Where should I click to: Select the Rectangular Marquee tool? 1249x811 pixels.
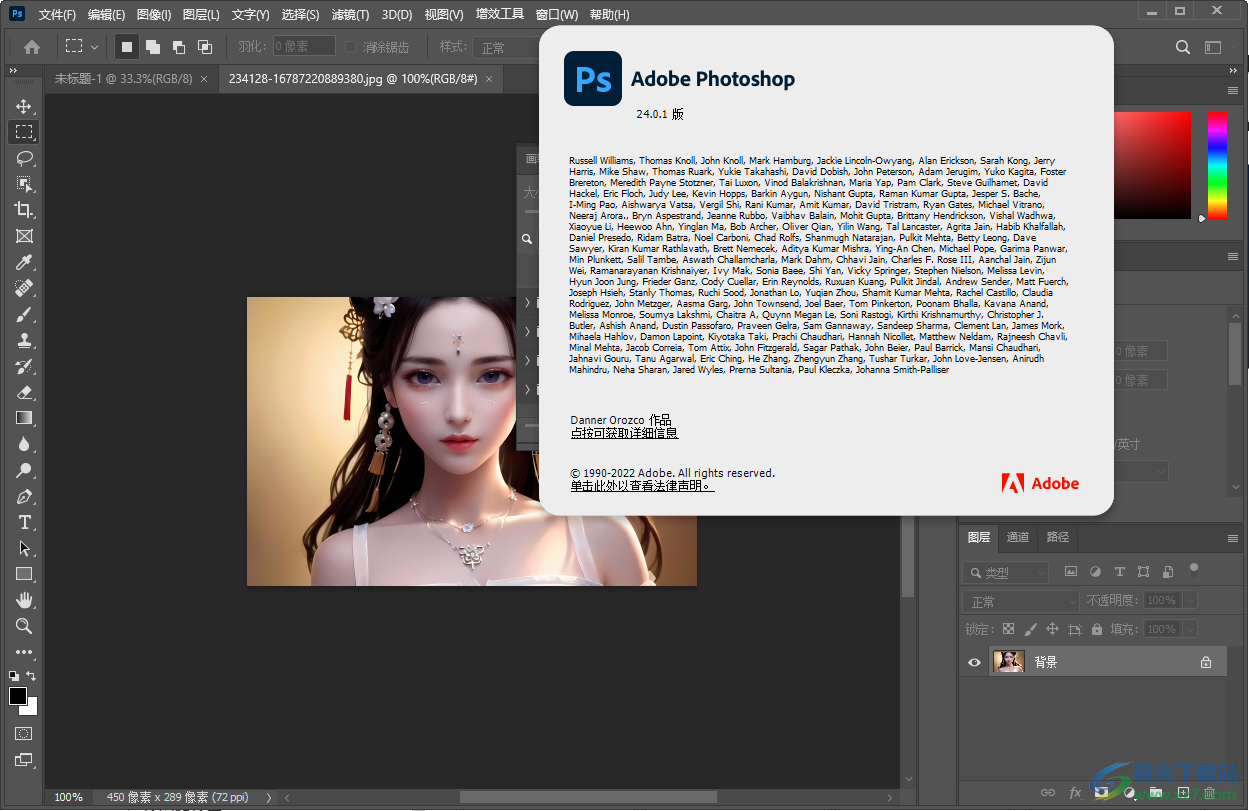tap(24, 131)
